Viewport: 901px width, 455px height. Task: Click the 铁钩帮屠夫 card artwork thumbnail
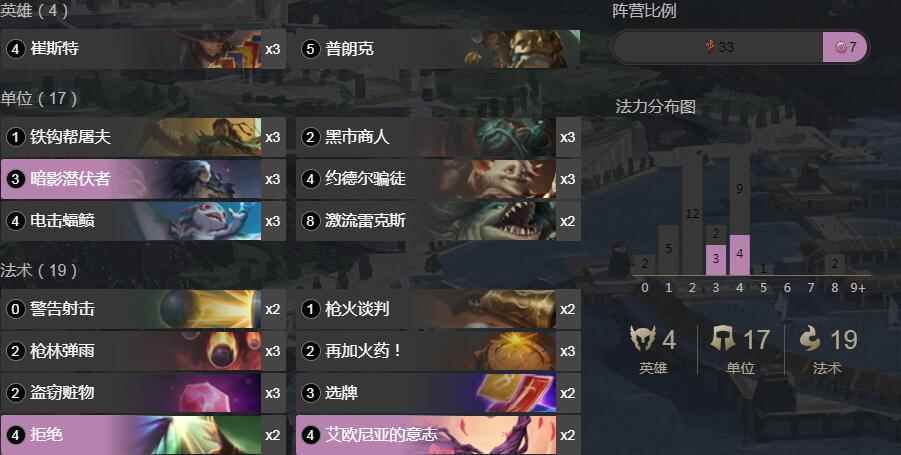(x=201, y=137)
